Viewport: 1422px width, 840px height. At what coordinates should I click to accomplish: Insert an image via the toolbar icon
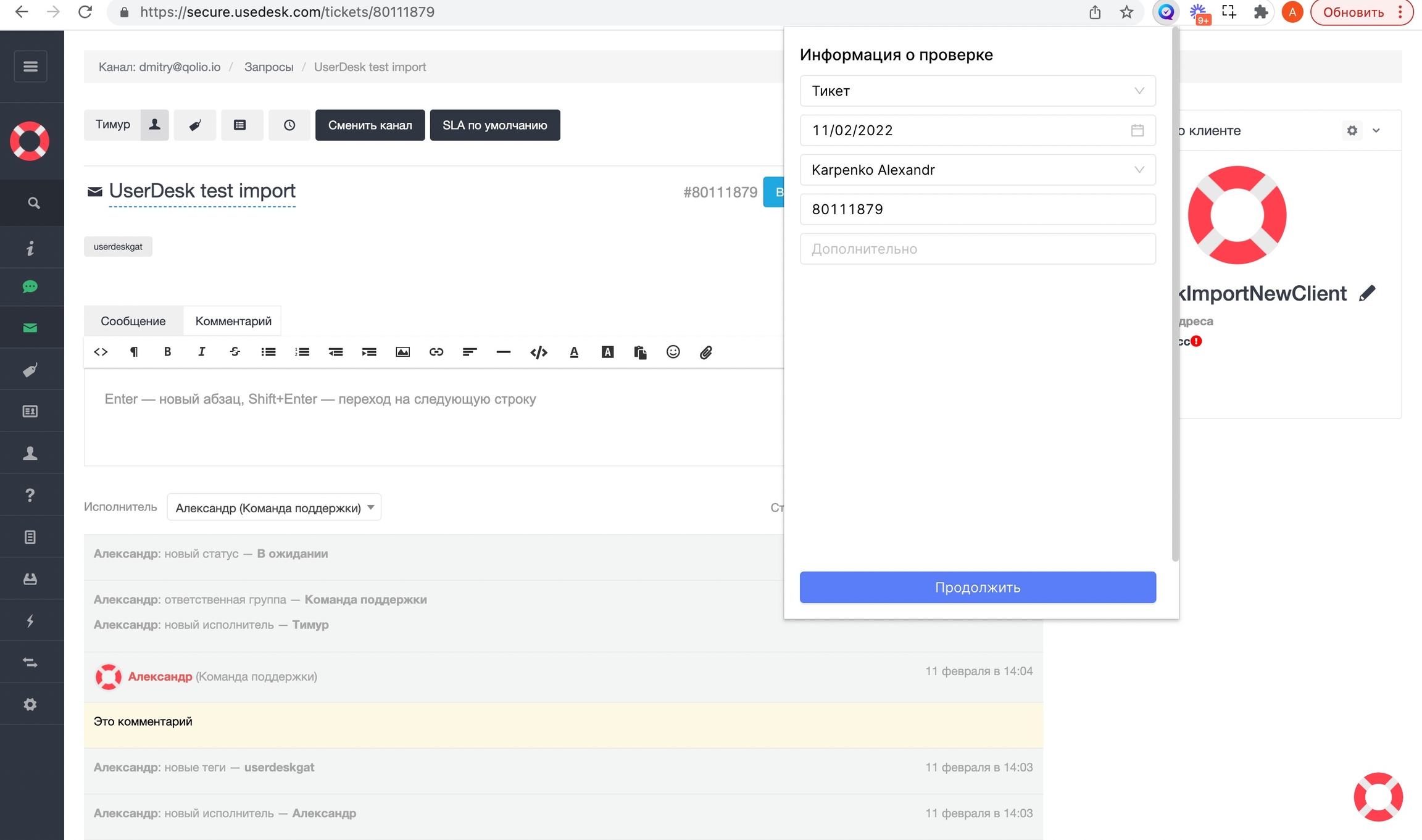[x=402, y=352]
